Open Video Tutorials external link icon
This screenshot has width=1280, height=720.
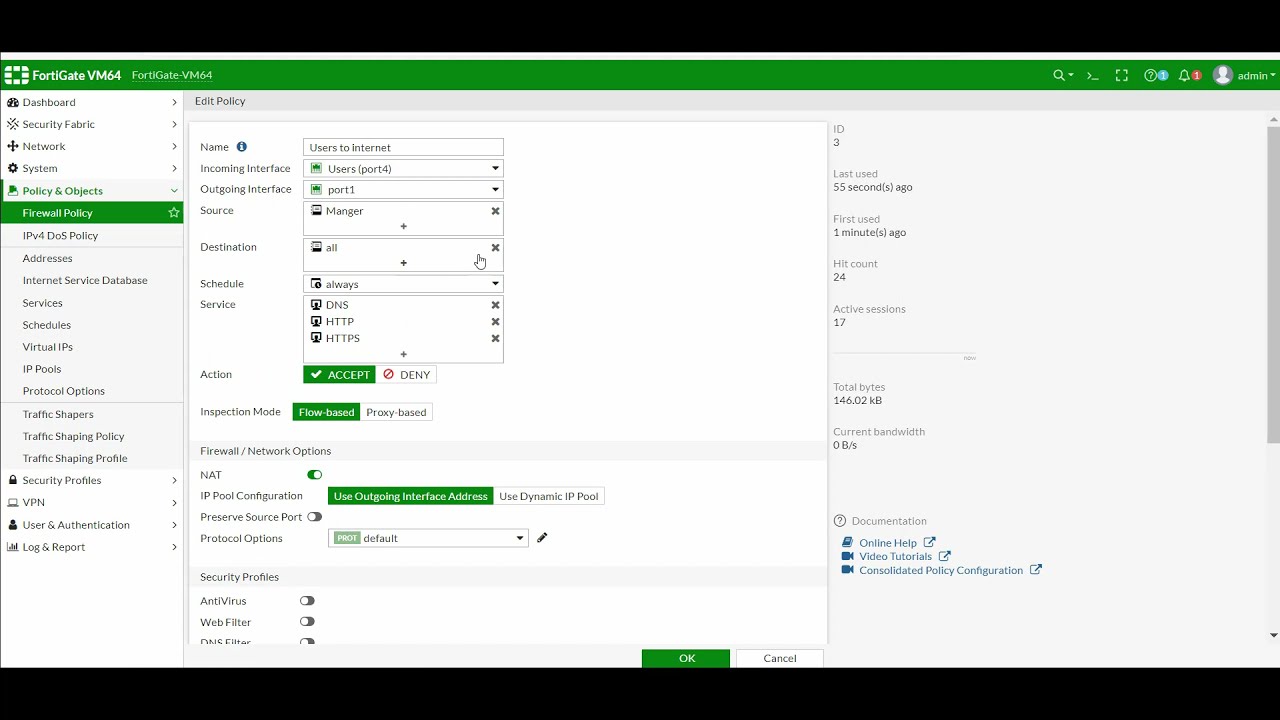click(x=944, y=556)
